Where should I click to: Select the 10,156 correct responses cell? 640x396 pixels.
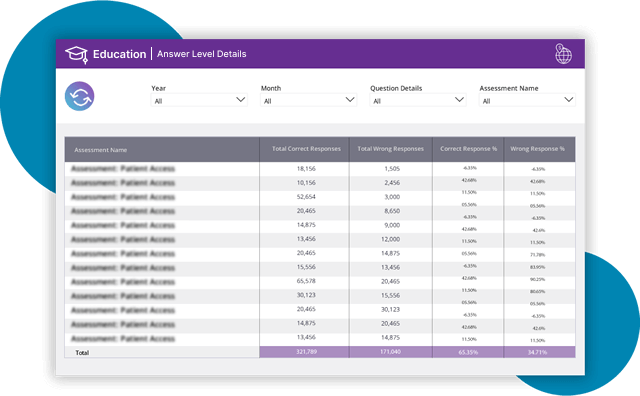[306, 182]
